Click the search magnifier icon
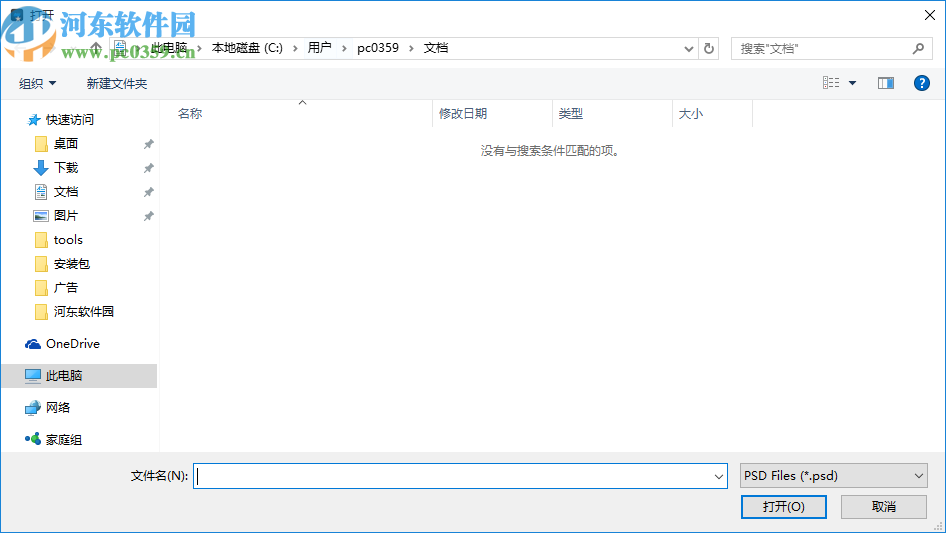This screenshot has height=533, width=946. click(x=918, y=48)
